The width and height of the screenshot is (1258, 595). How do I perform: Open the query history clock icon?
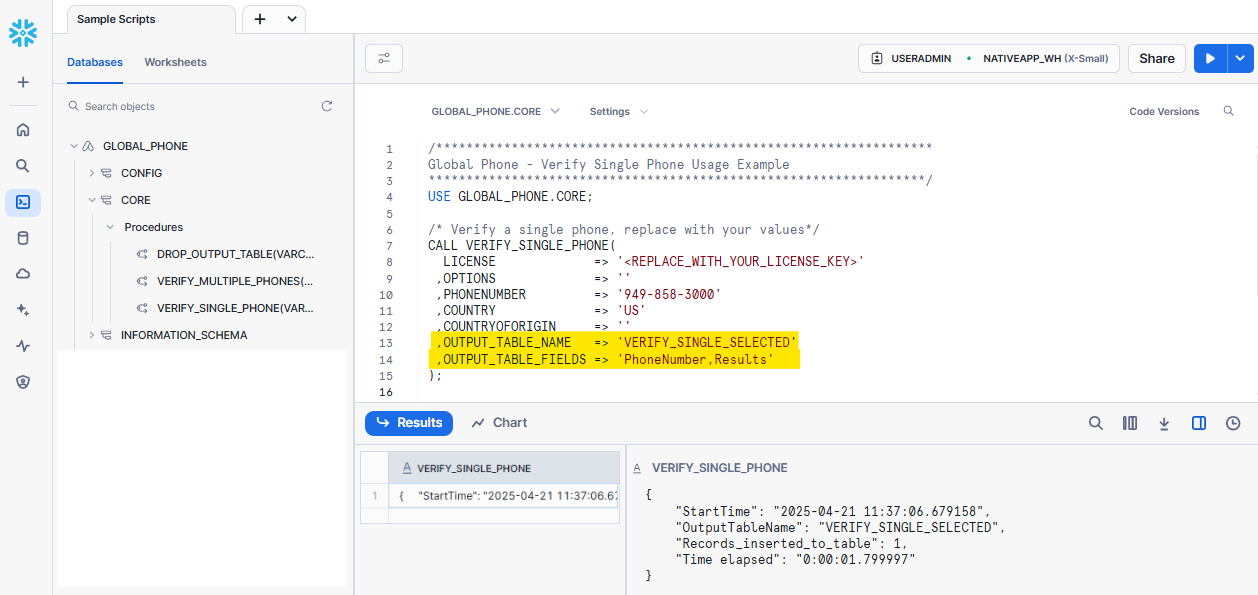[x=1233, y=423]
